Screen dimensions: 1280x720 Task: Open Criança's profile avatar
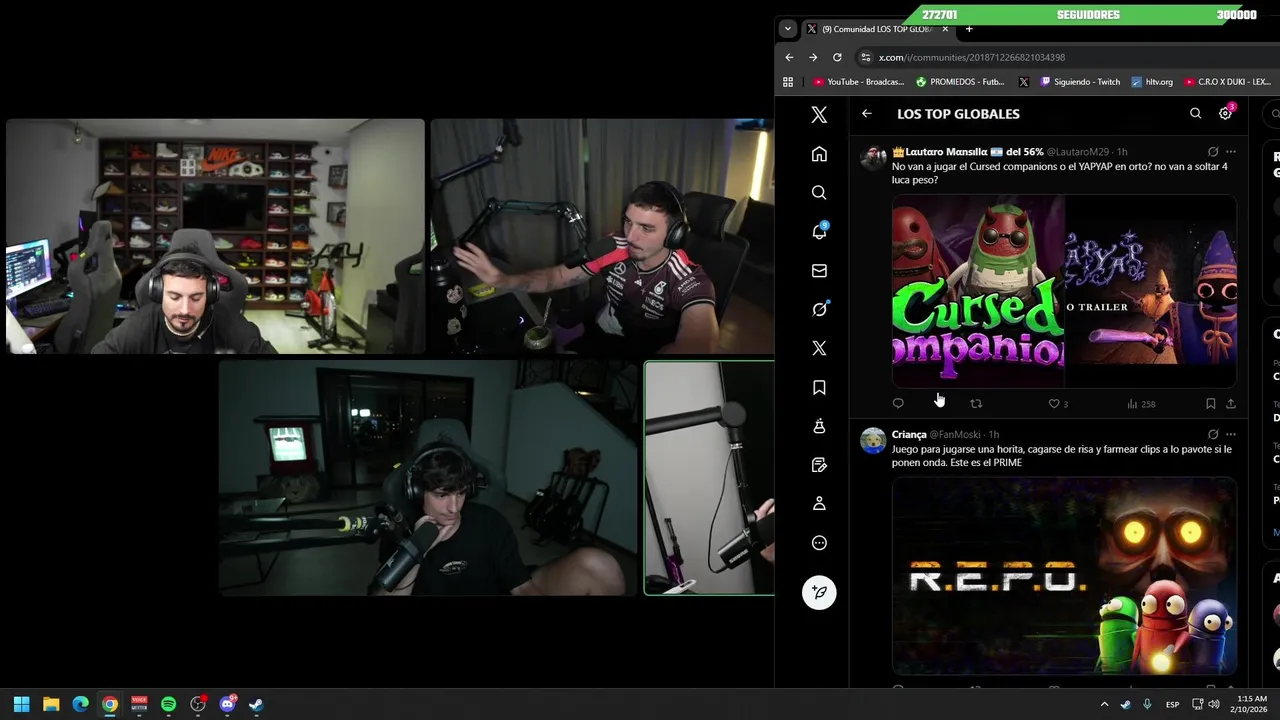pyautogui.click(x=873, y=441)
